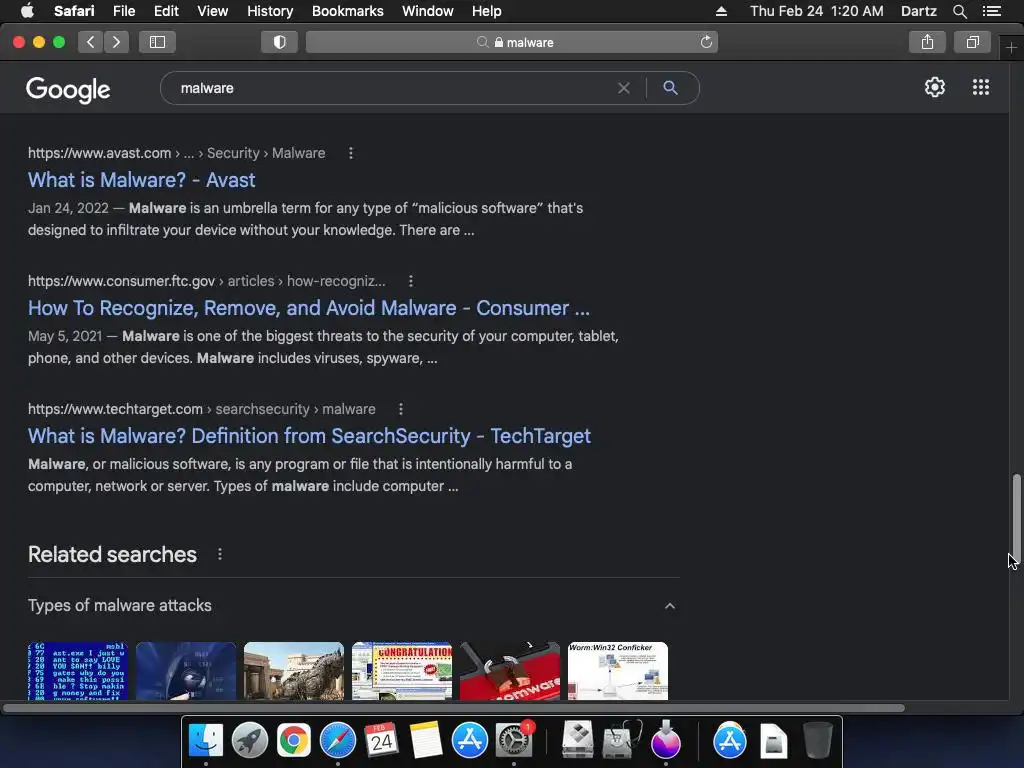Open System Preferences from the Dock

(514, 741)
